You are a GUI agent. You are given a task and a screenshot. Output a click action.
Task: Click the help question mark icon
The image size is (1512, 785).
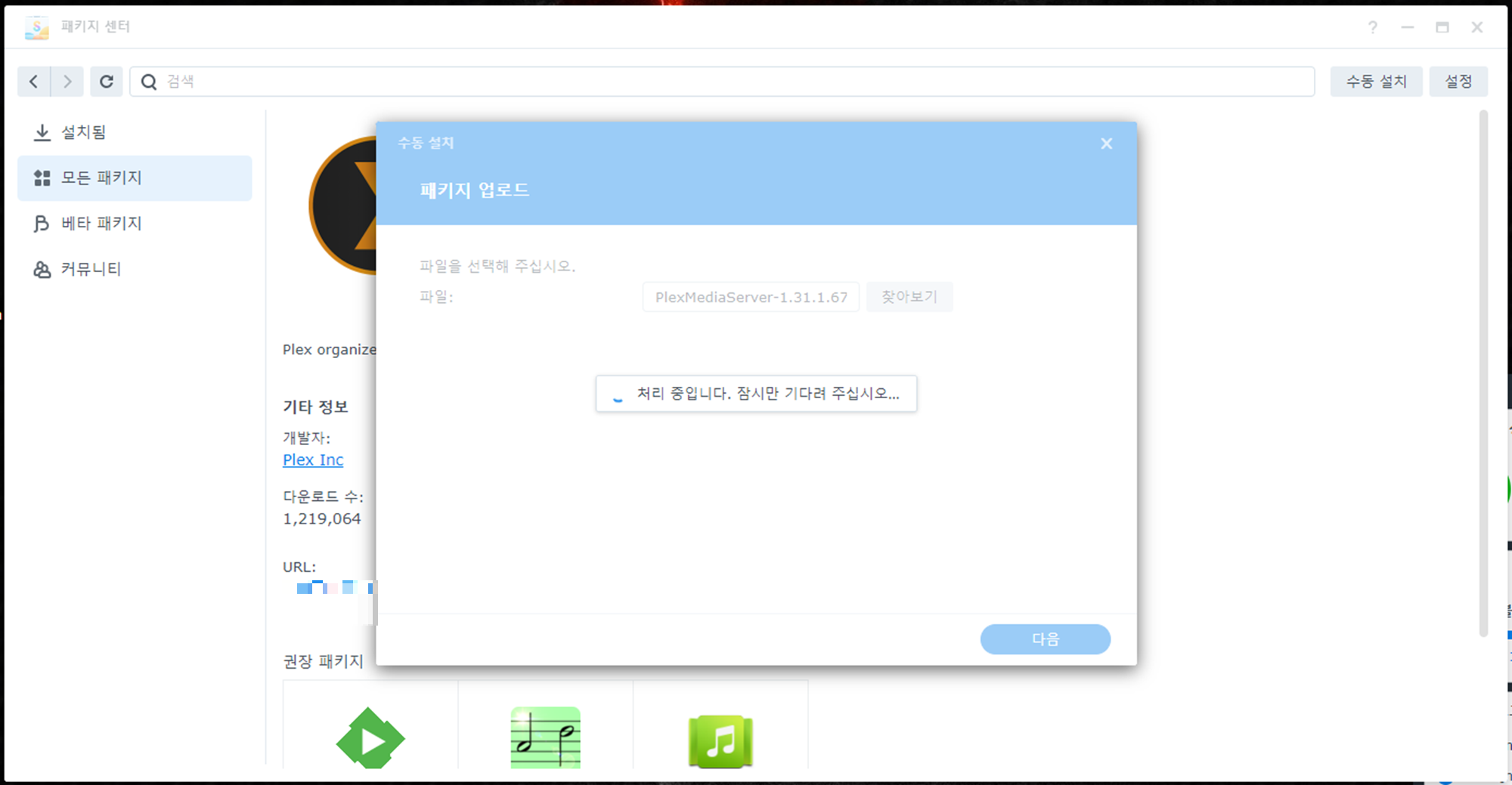[x=1373, y=27]
